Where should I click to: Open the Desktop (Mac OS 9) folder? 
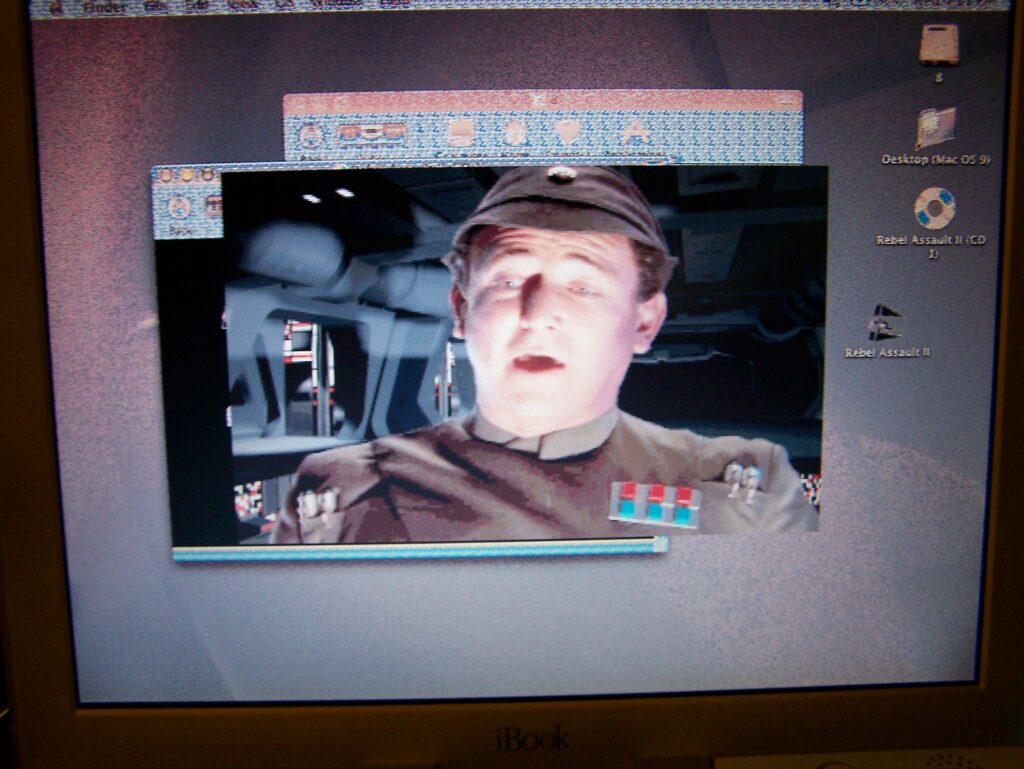tap(936, 129)
